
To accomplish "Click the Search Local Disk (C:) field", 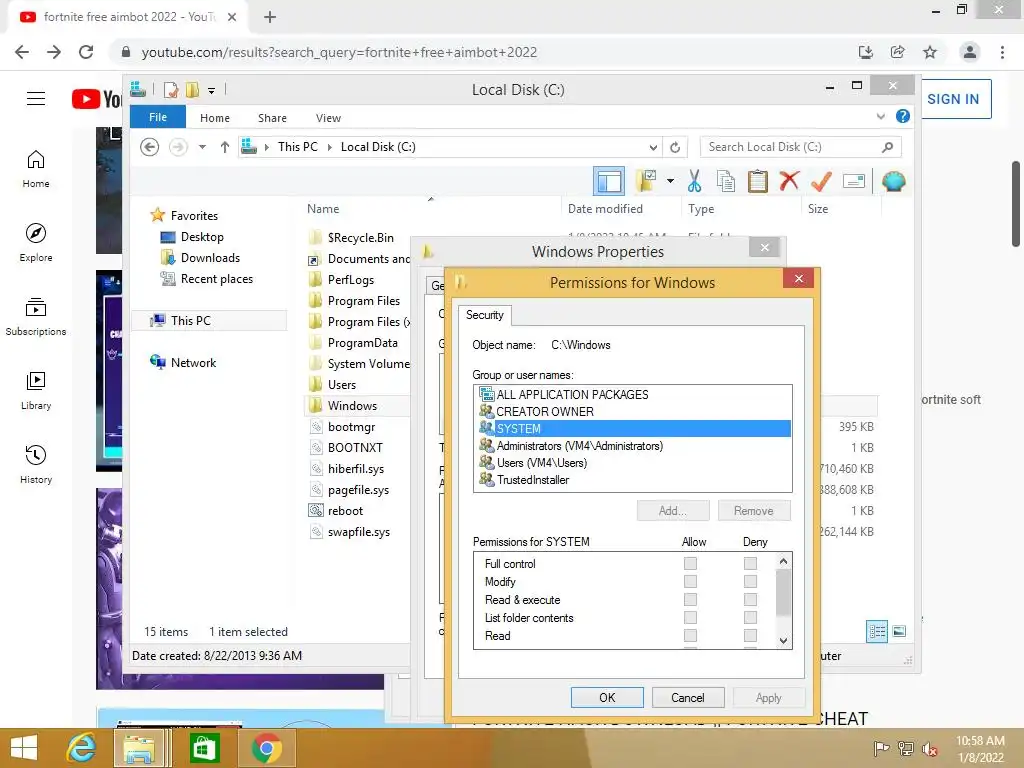I will tap(800, 147).
